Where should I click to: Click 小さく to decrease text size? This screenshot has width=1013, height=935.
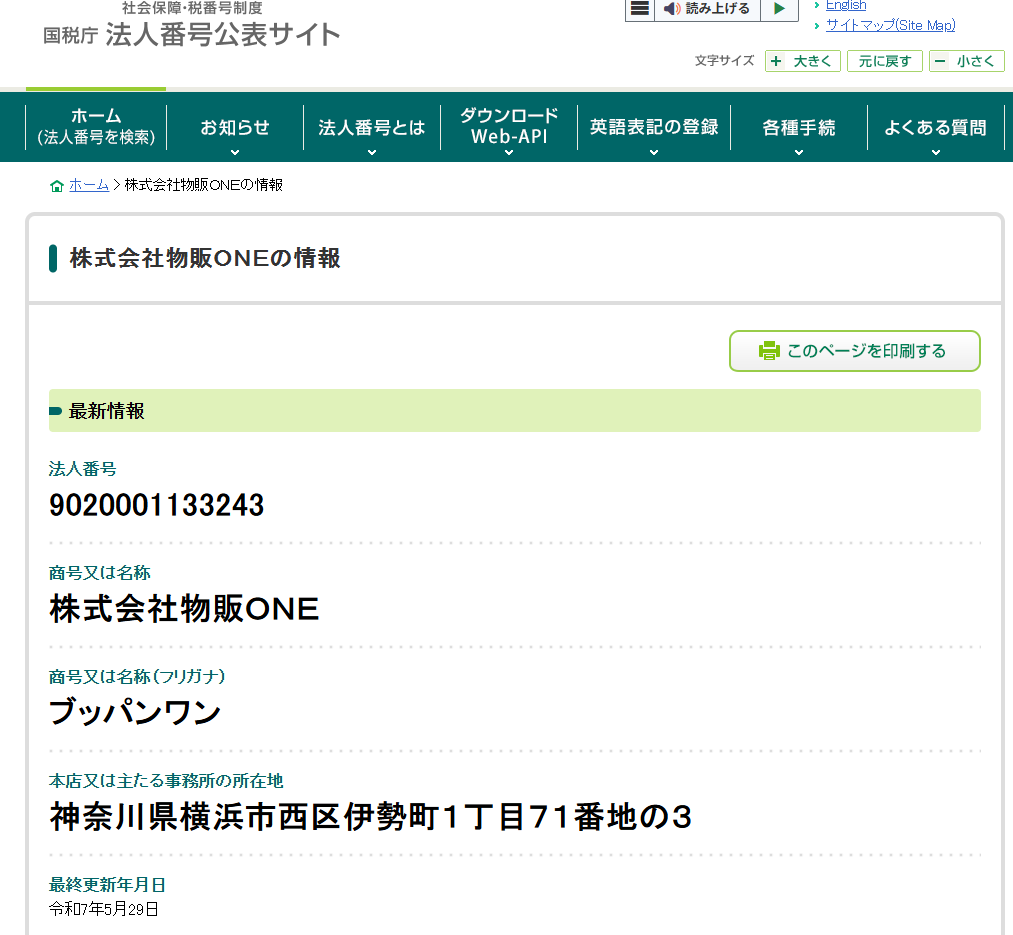(x=966, y=61)
